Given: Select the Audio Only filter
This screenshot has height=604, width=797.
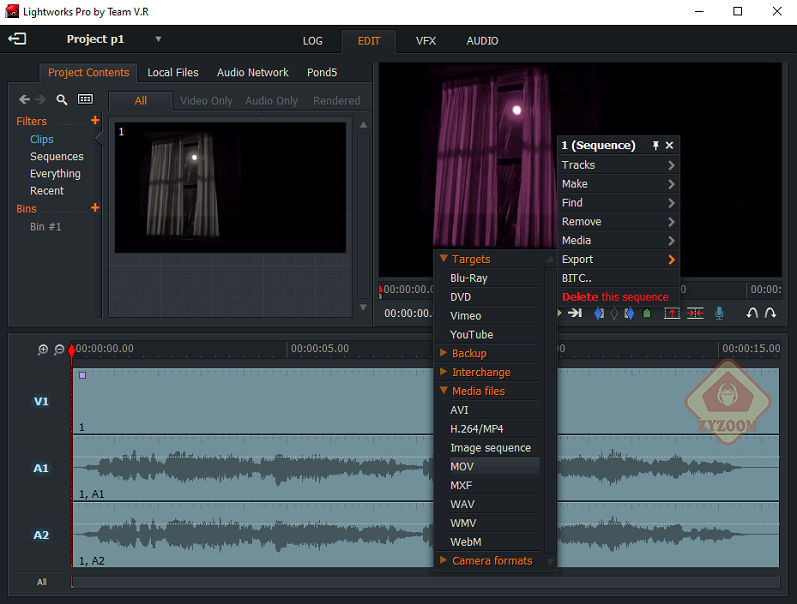Looking at the screenshot, I should [x=271, y=101].
